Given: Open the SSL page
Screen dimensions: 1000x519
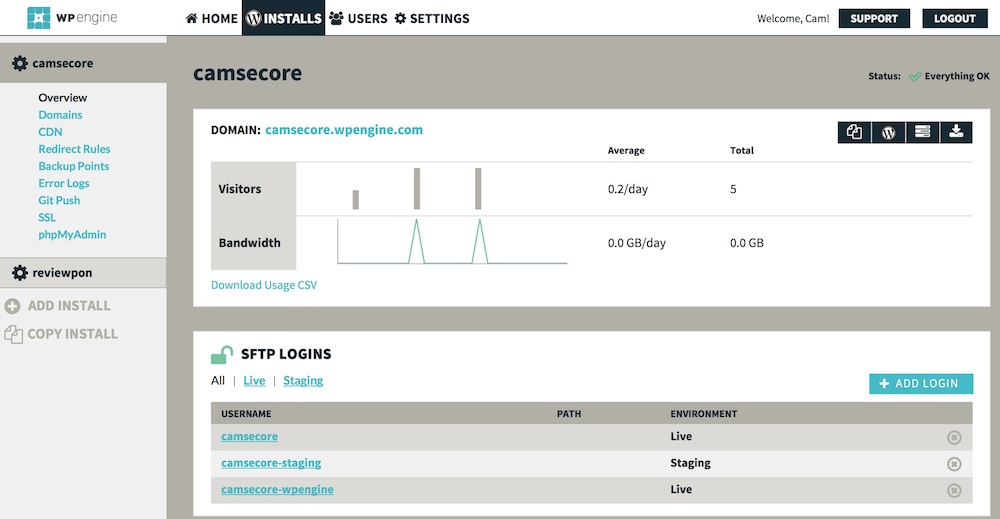Looking at the screenshot, I should point(47,217).
